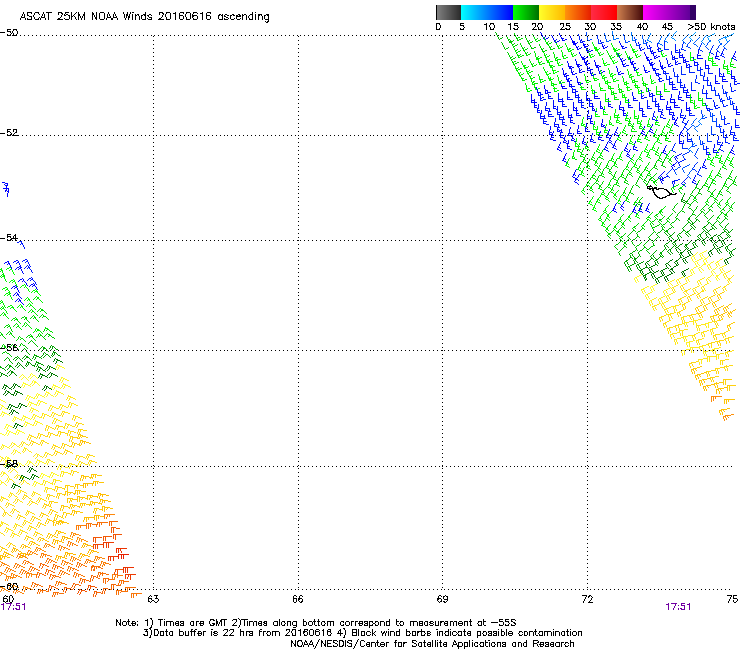This screenshot has height=650, width=740.
Task: Click the cyan 5-10 knots legend segment
Action: click(474, 12)
